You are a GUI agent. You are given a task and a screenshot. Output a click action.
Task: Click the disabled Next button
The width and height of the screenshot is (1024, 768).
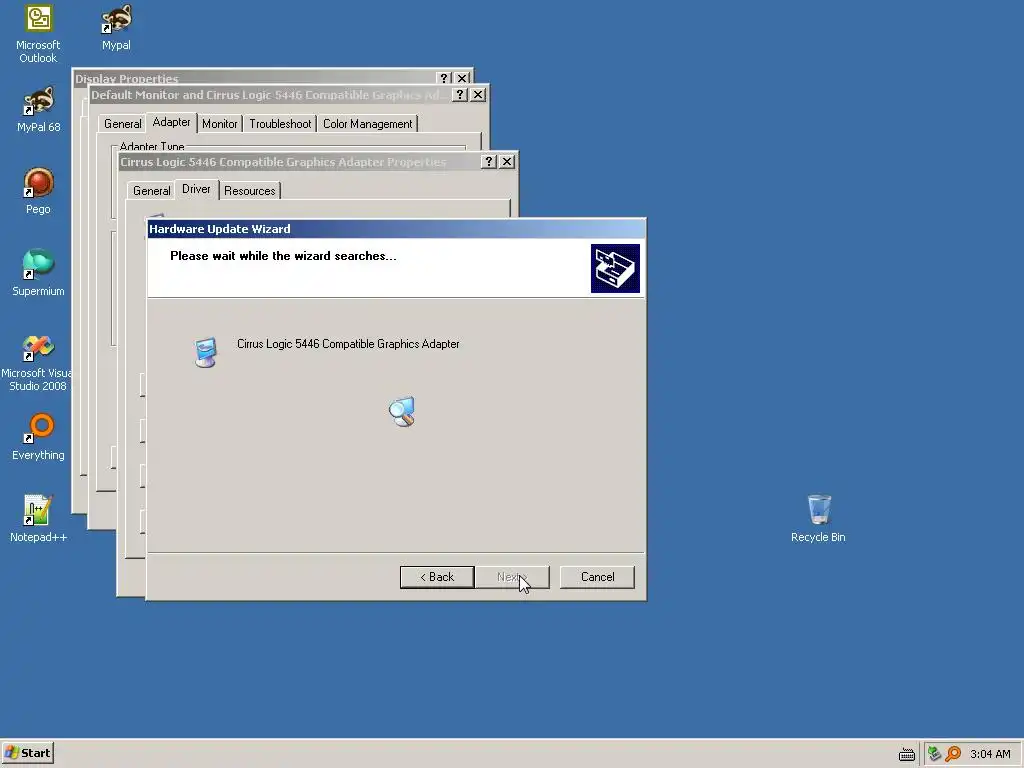click(x=513, y=577)
